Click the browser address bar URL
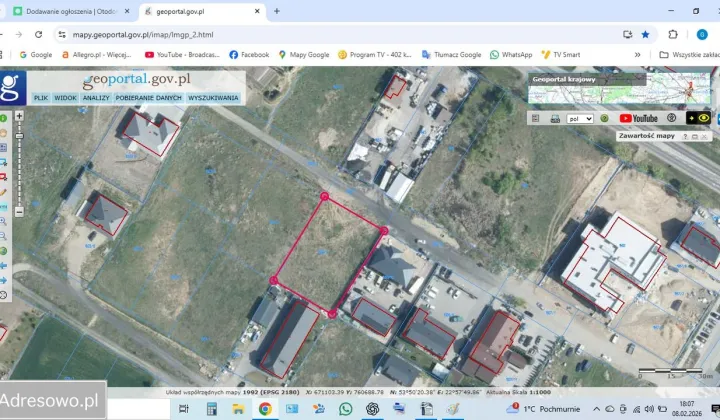720x420 pixels. [143, 34]
